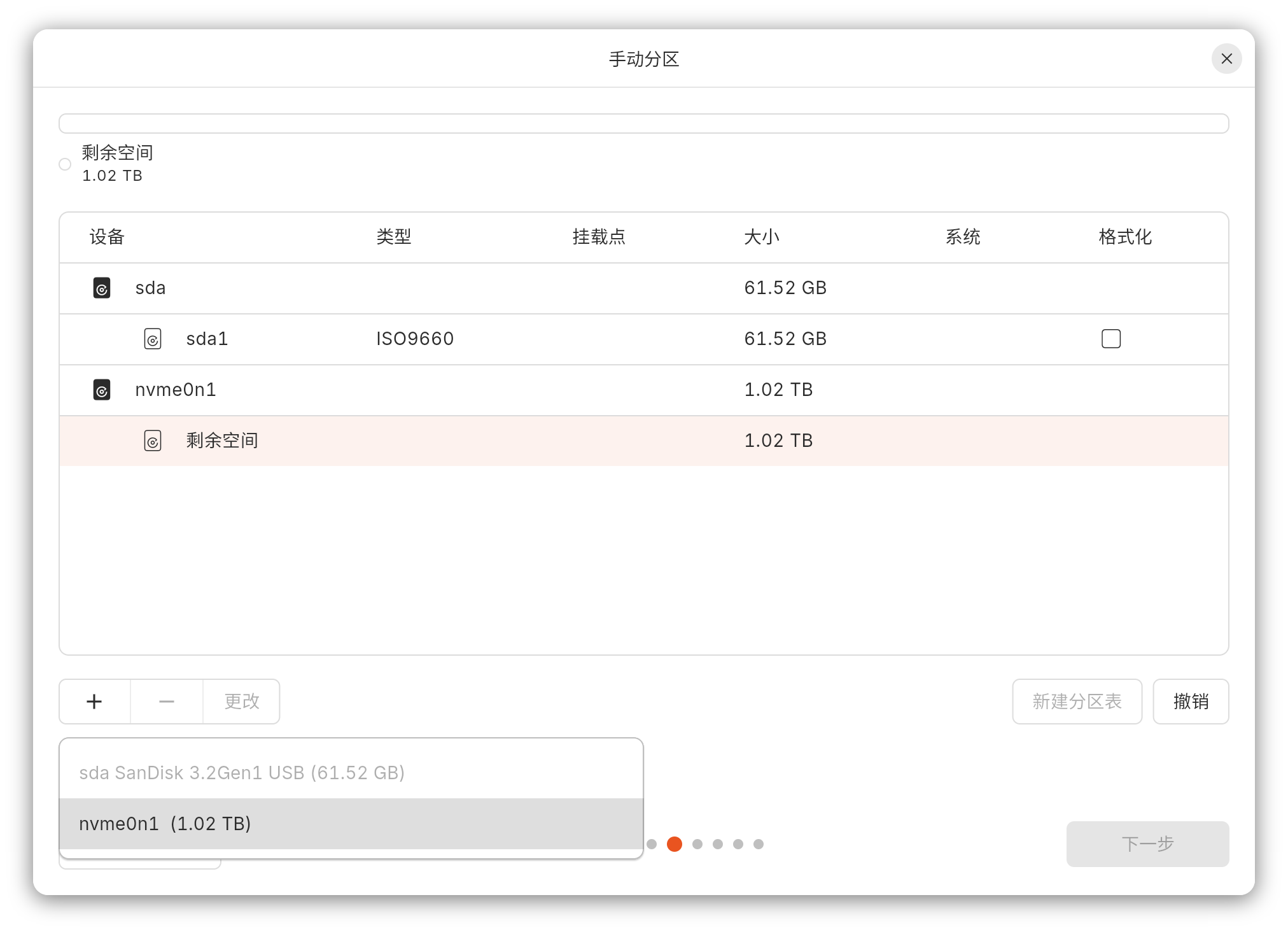
Task: Click the 类型 column header
Action: 394,237
